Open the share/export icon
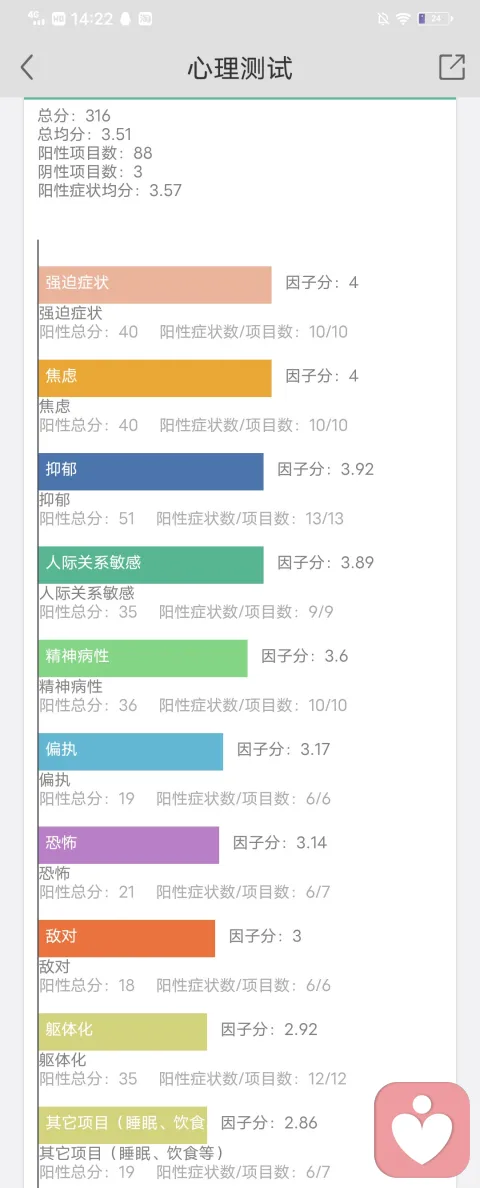Screen dimensions: 480x1188 (452, 67)
